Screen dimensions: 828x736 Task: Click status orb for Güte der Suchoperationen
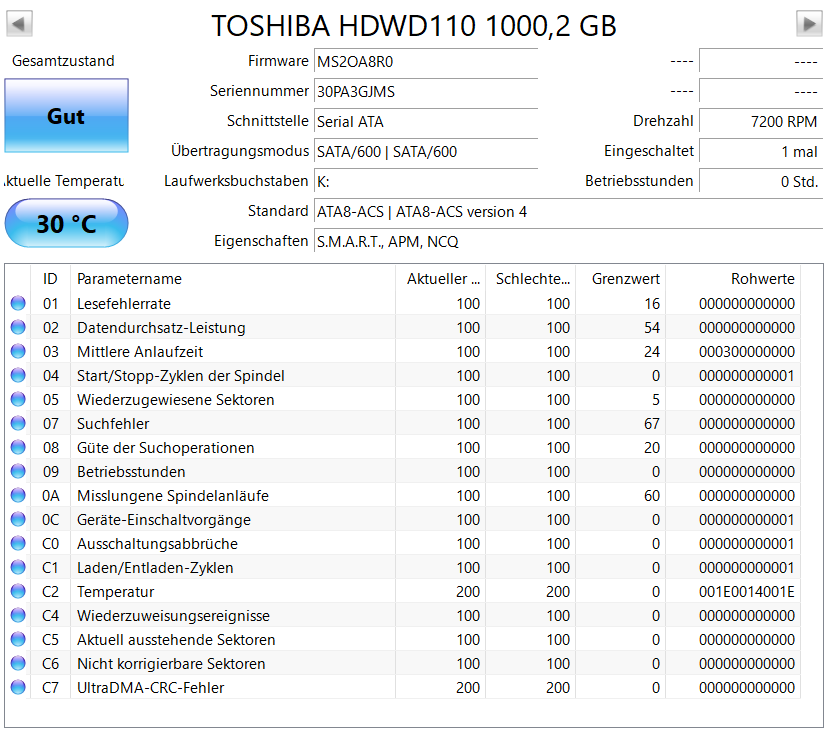click(18, 447)
